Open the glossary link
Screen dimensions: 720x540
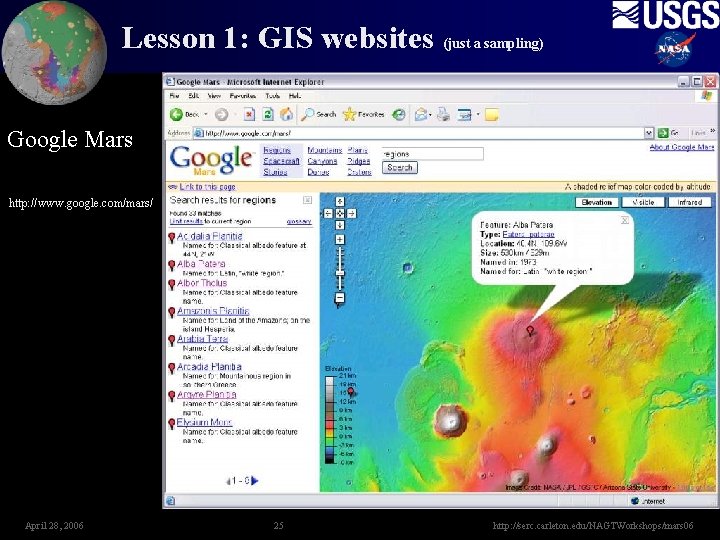click(x=299, y=221)
